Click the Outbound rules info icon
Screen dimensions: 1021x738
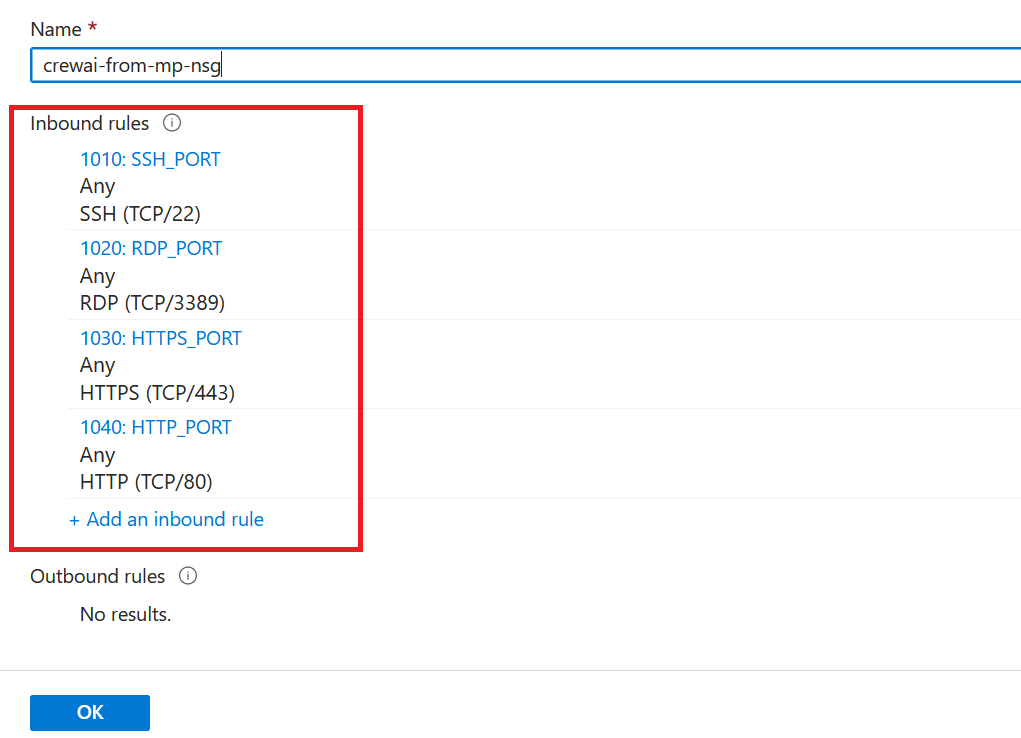[x=188, y=576]
